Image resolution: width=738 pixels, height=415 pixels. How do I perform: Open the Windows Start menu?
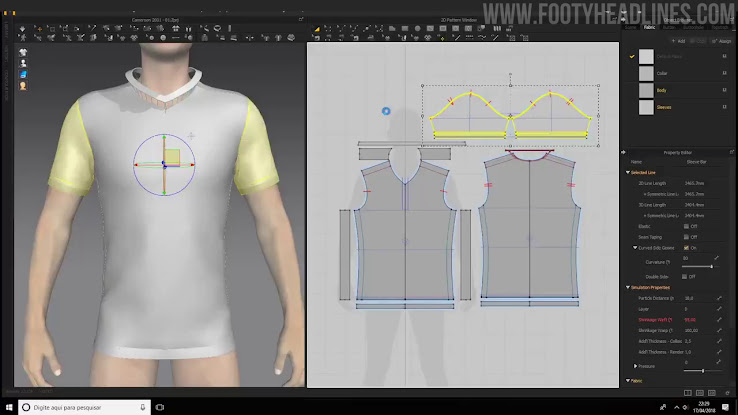(x=8, y=407)
